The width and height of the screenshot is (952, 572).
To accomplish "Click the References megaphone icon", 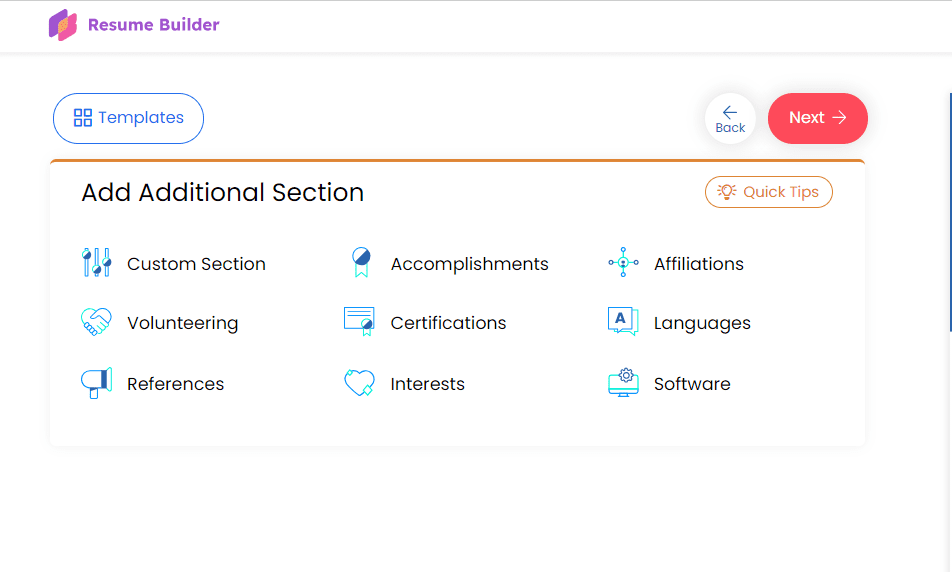I will tap(96, 383).
